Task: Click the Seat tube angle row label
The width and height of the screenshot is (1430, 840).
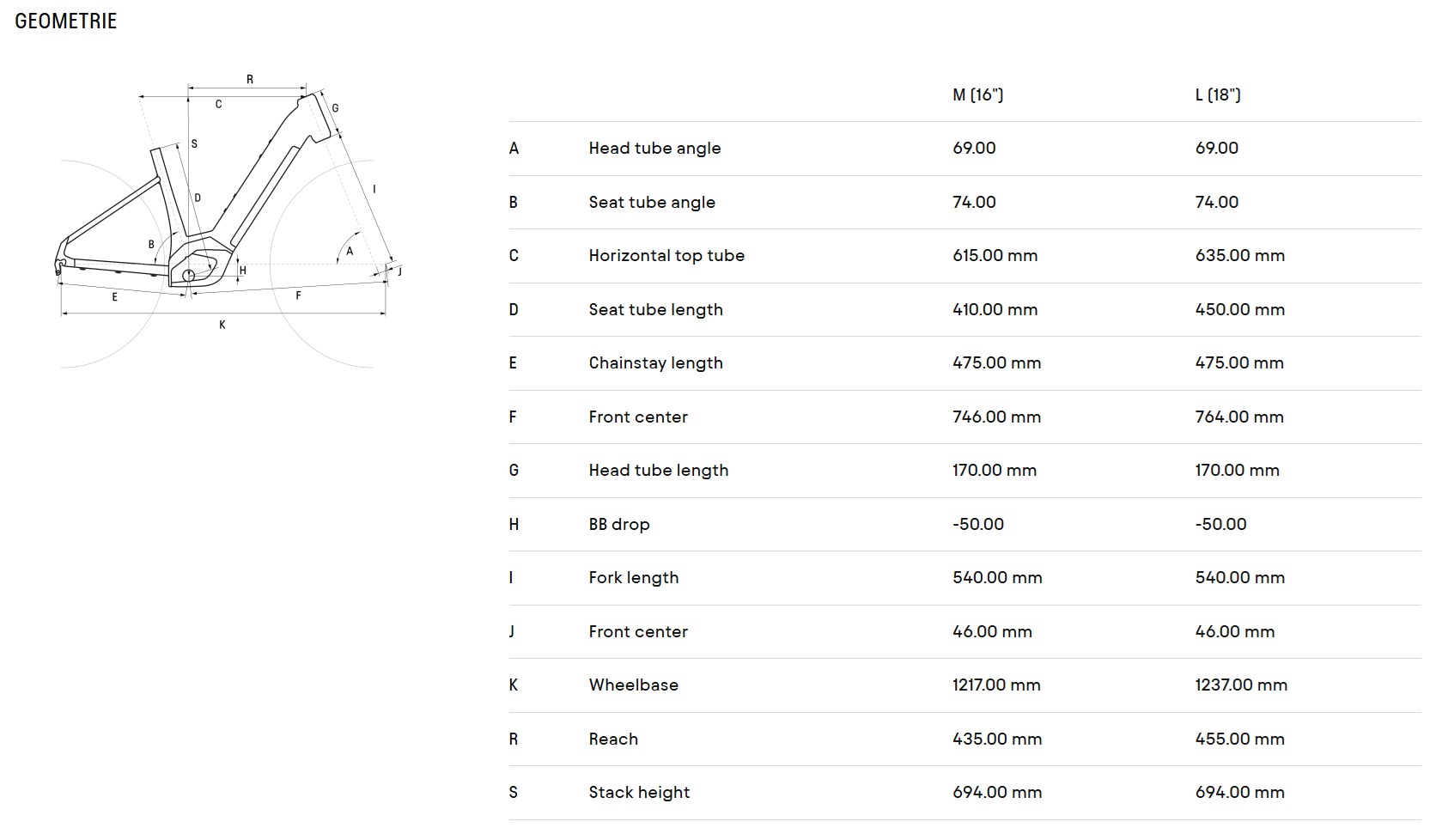Action: (x=652, y=203)
